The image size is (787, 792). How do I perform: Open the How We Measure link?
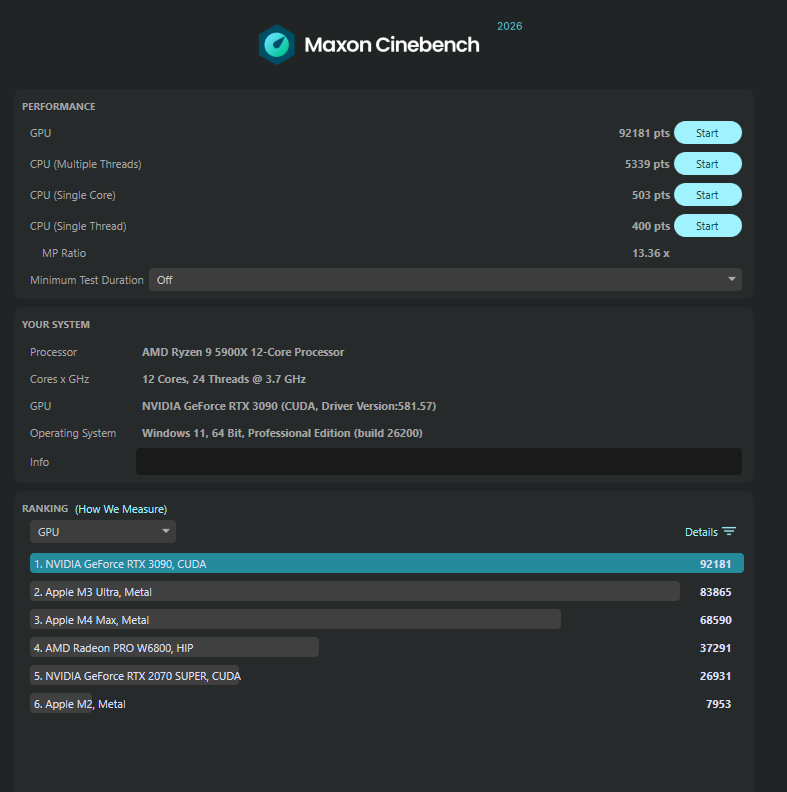tap(121, 509)
